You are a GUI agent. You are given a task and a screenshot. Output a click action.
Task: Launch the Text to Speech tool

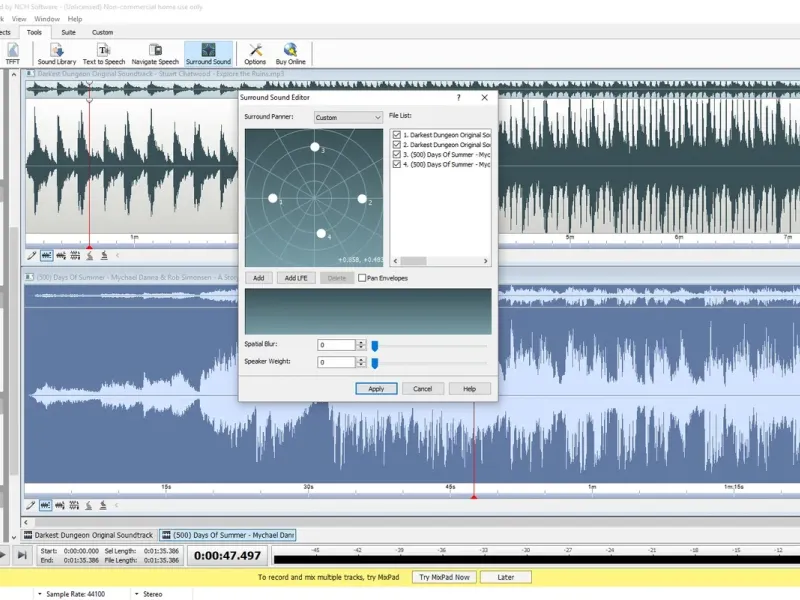104,54
